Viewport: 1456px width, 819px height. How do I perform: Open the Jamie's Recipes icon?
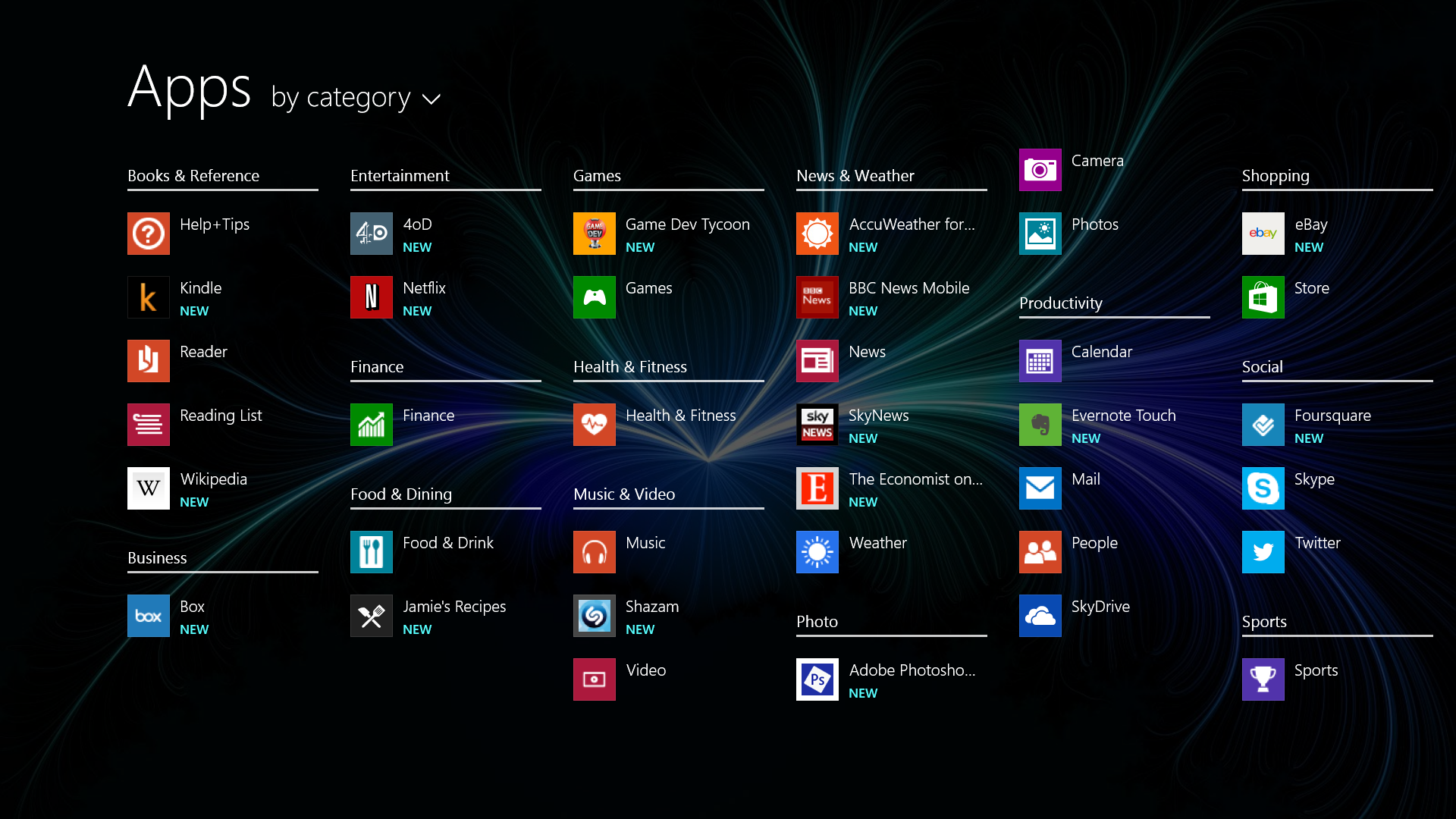click(x=372, y=616)
